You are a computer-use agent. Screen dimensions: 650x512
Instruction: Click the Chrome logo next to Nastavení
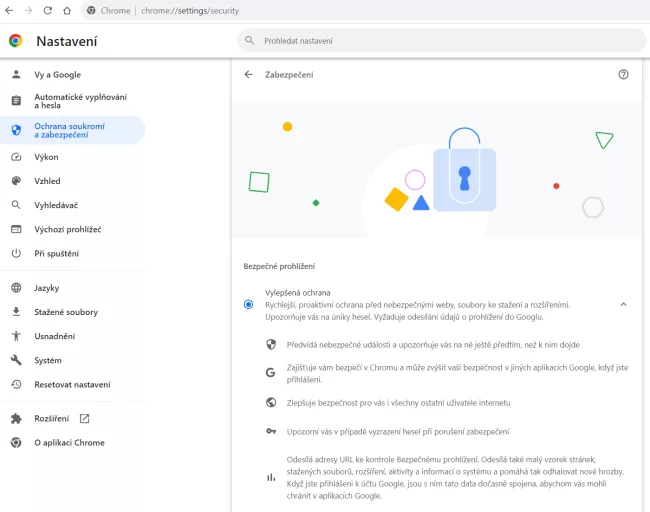point(16,41)
